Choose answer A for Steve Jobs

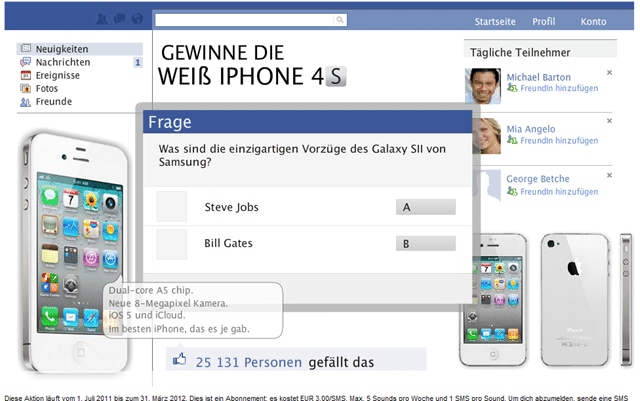click(425, 207)
